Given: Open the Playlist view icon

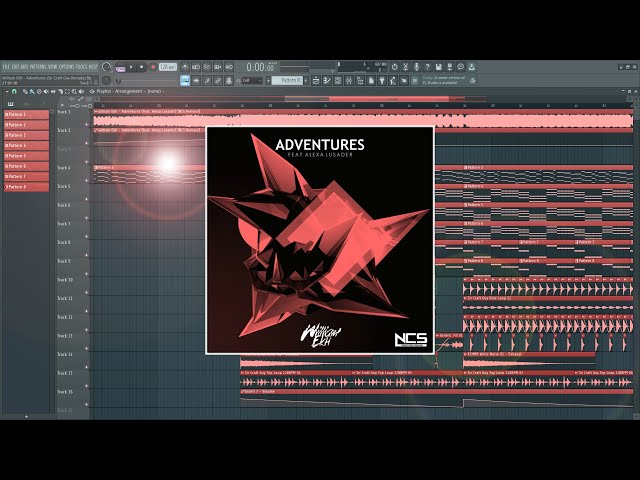Looking at the screenshot, I should pos(316,80).
